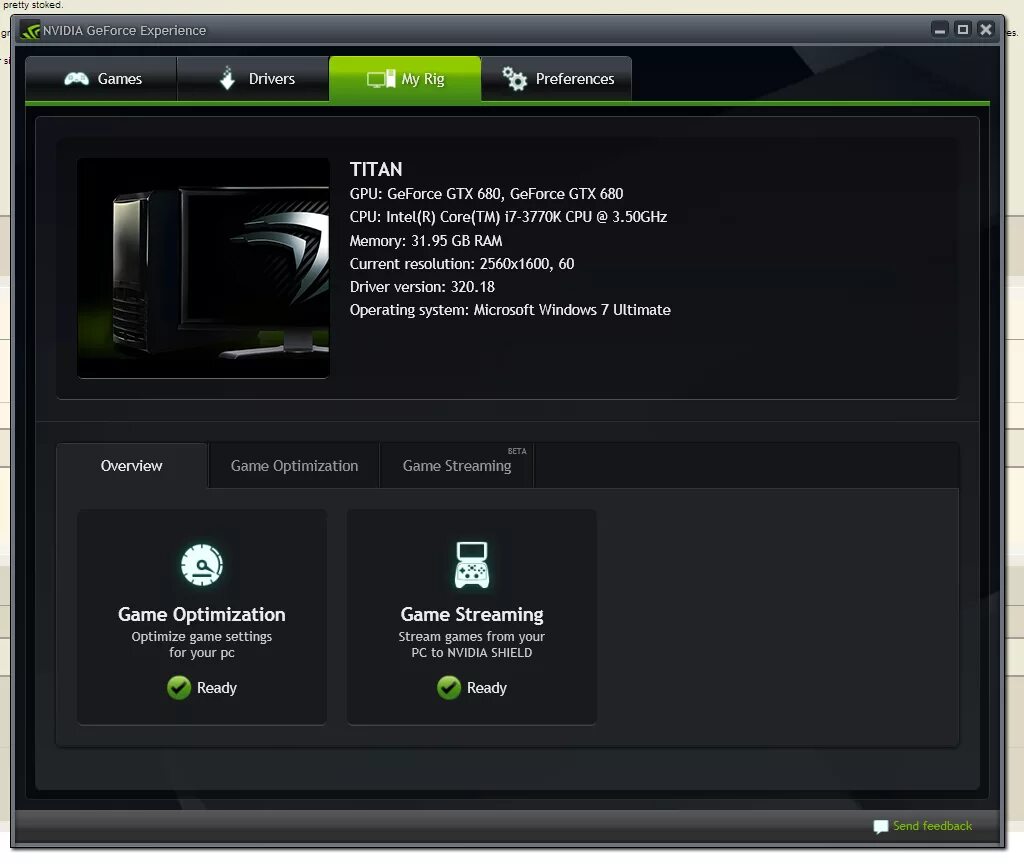Open the Games tab
1024x865 pixels.
tap(101, 79)
